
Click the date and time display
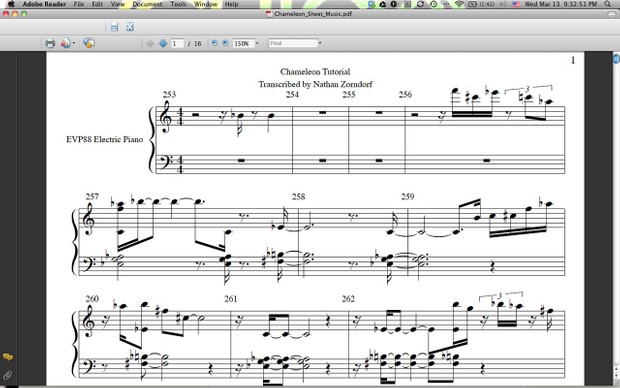pyautogui.click(x=561, y=4)
